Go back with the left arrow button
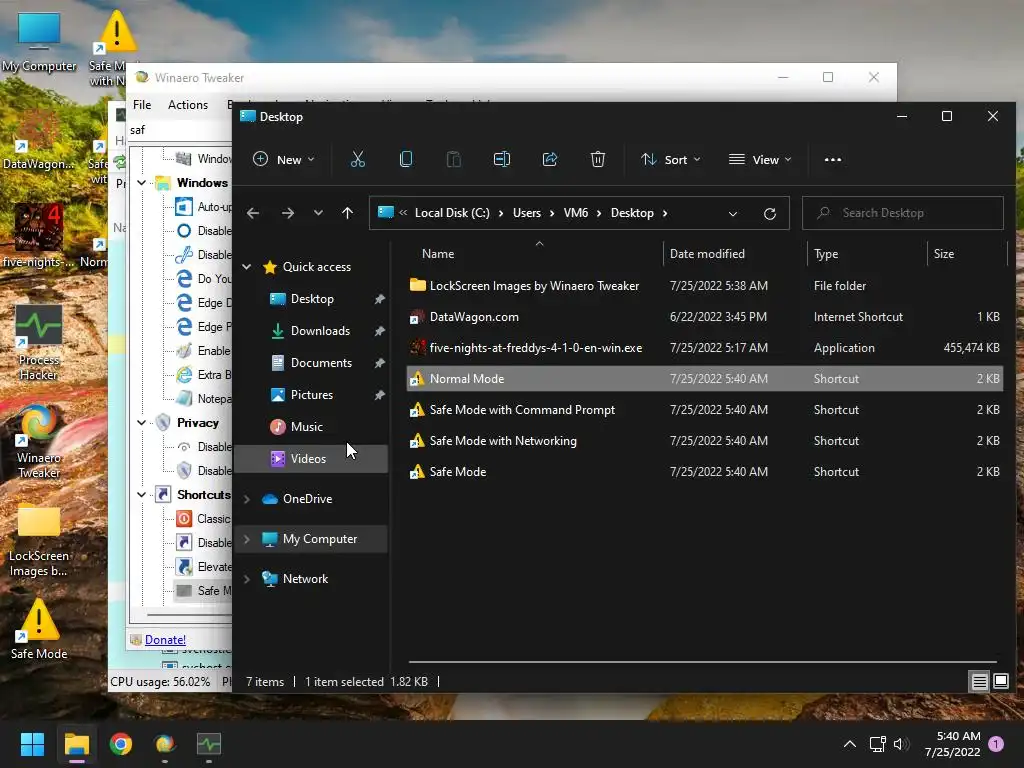 pyautogui.click(x=253, y=213)
